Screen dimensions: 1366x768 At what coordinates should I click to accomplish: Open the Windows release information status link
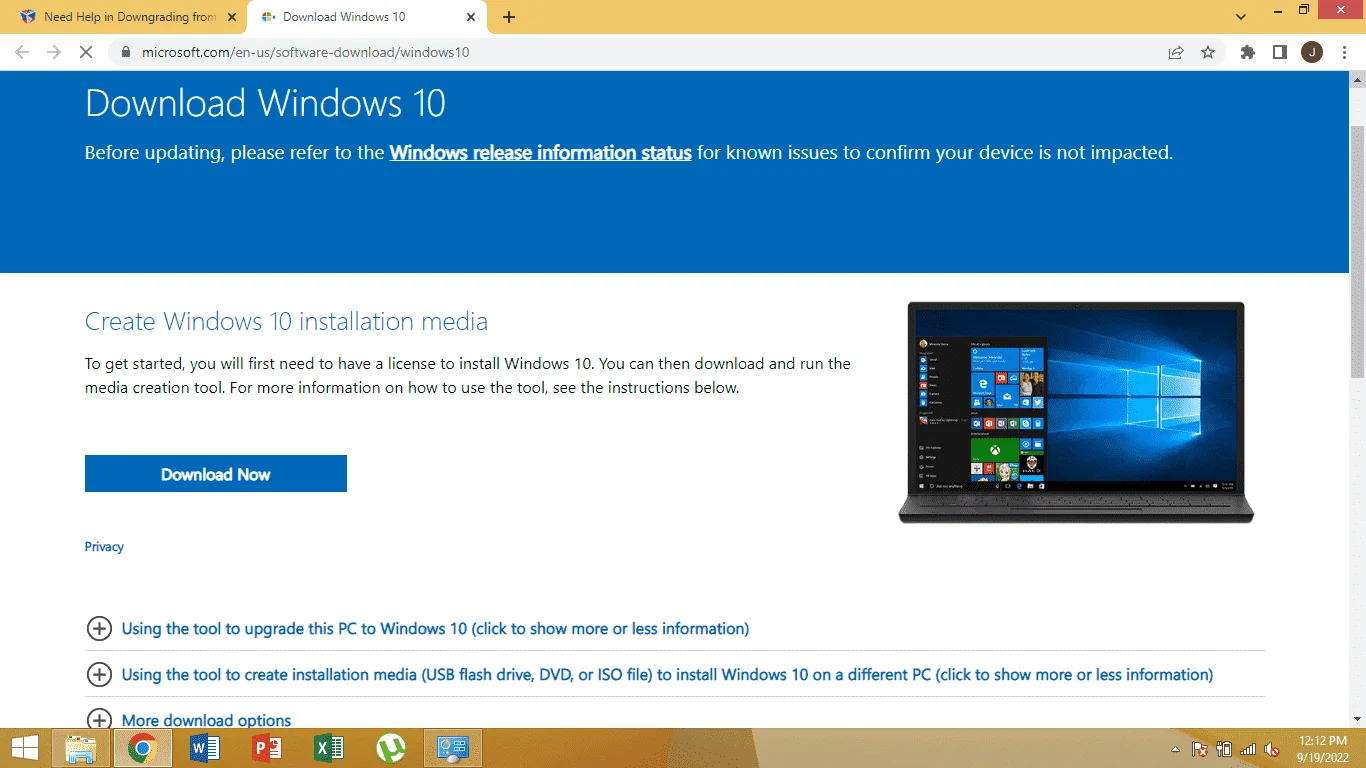point(541,153)
